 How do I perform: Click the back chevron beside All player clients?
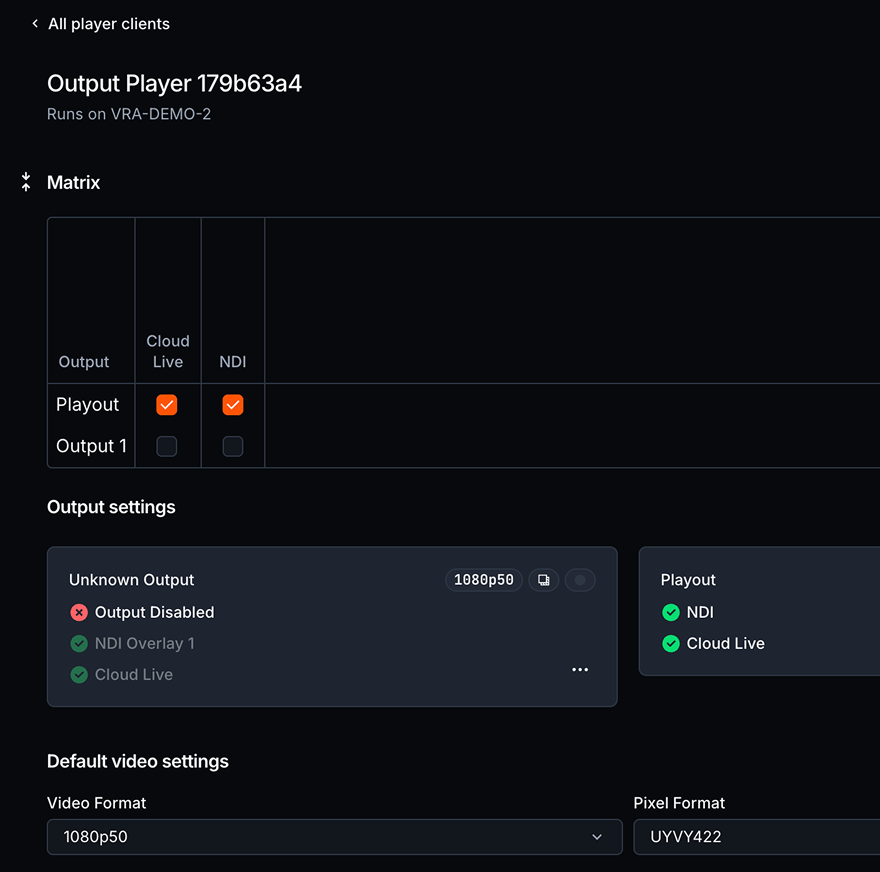(x=35, y=24)
